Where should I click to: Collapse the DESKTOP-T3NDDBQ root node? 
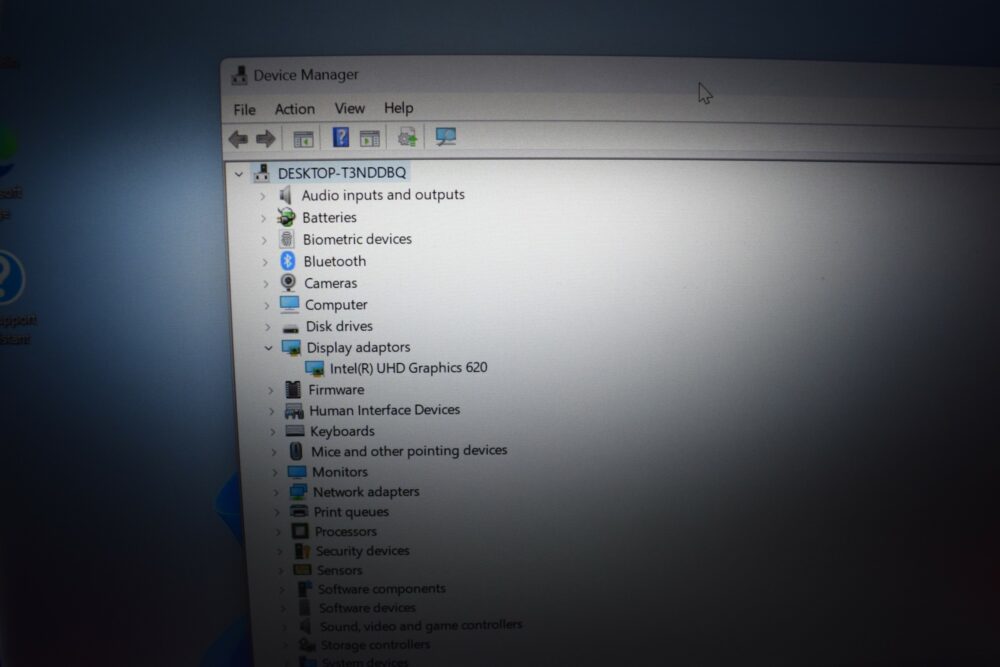tap(239, 173)
